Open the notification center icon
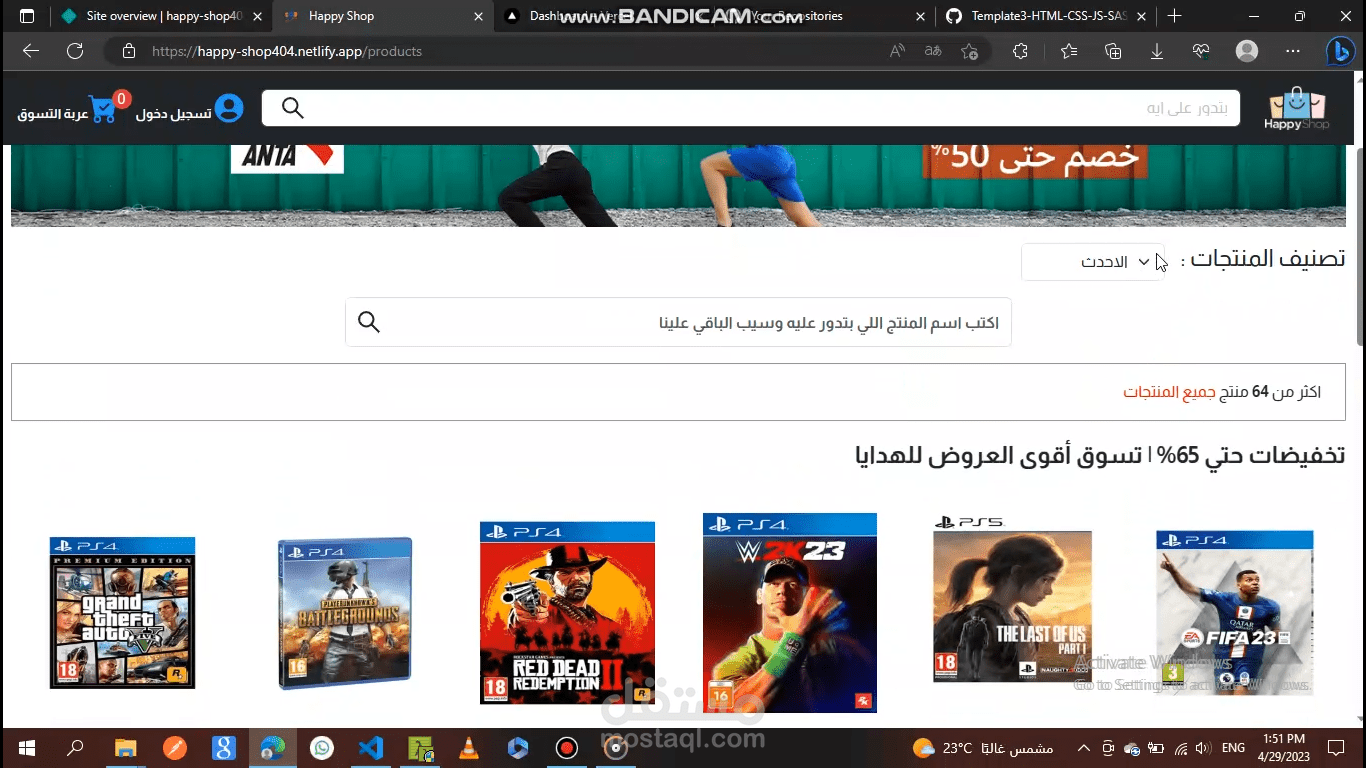The width and height of the screenshot is (1366, 768). 1336,748
